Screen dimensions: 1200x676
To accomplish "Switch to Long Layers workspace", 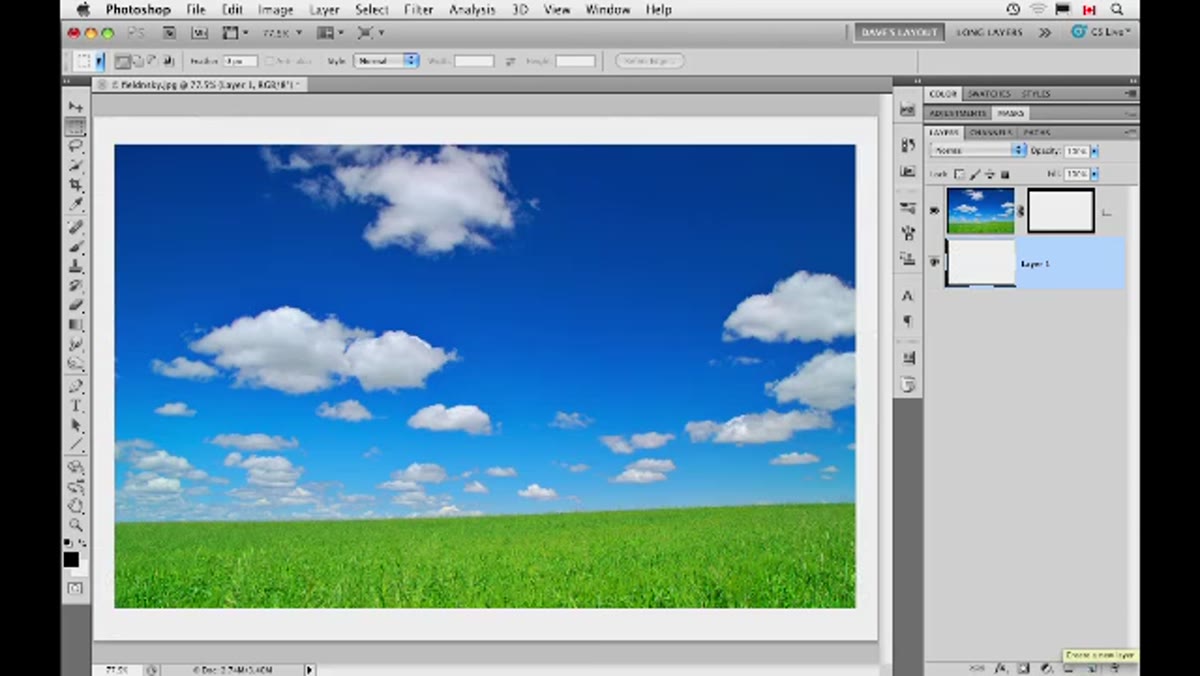I will (989, 33).
